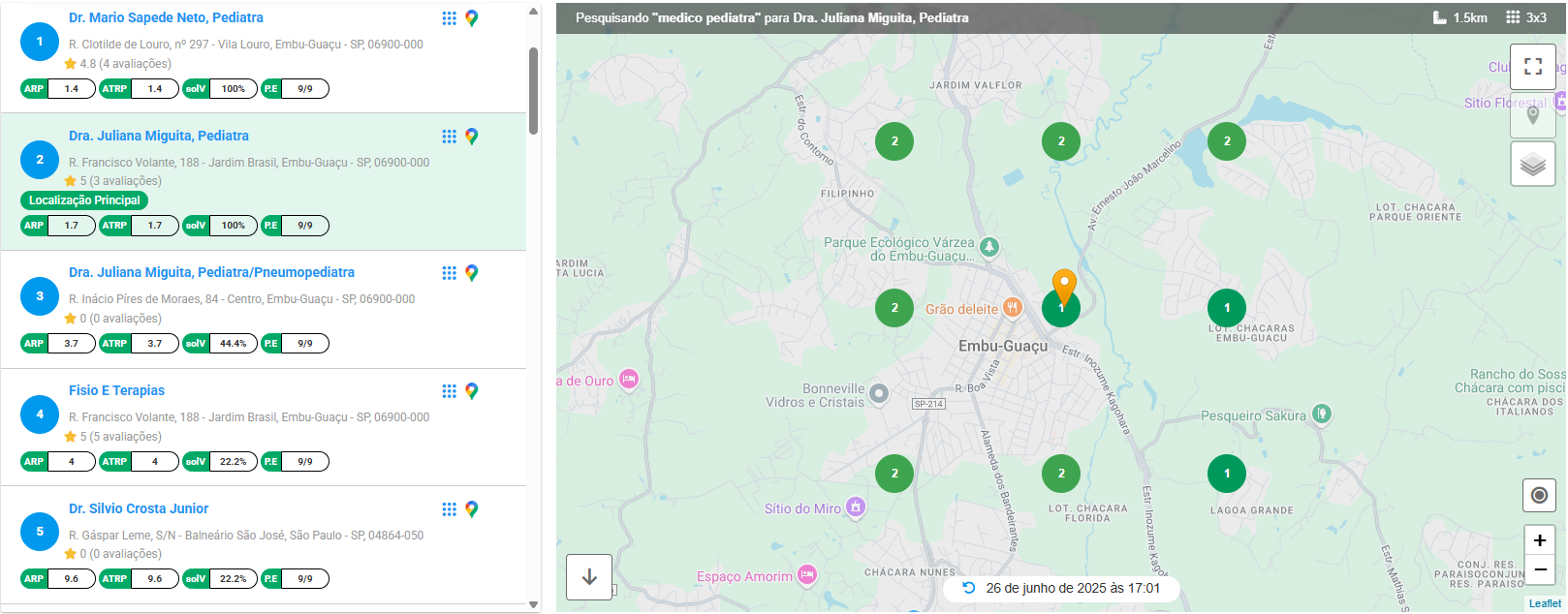Open the 3x3 grid size selector

[1526, 17]
